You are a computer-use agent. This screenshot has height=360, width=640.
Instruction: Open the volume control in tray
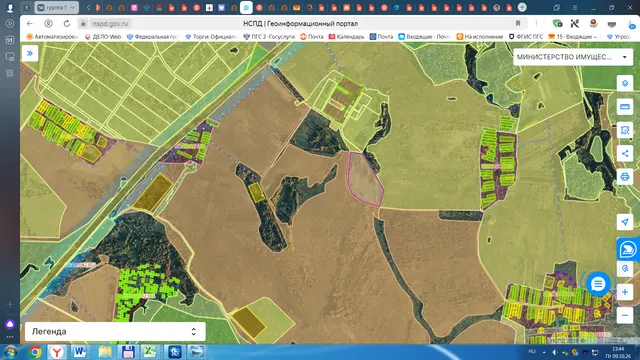pyautogui.click(x=555, y=352)
